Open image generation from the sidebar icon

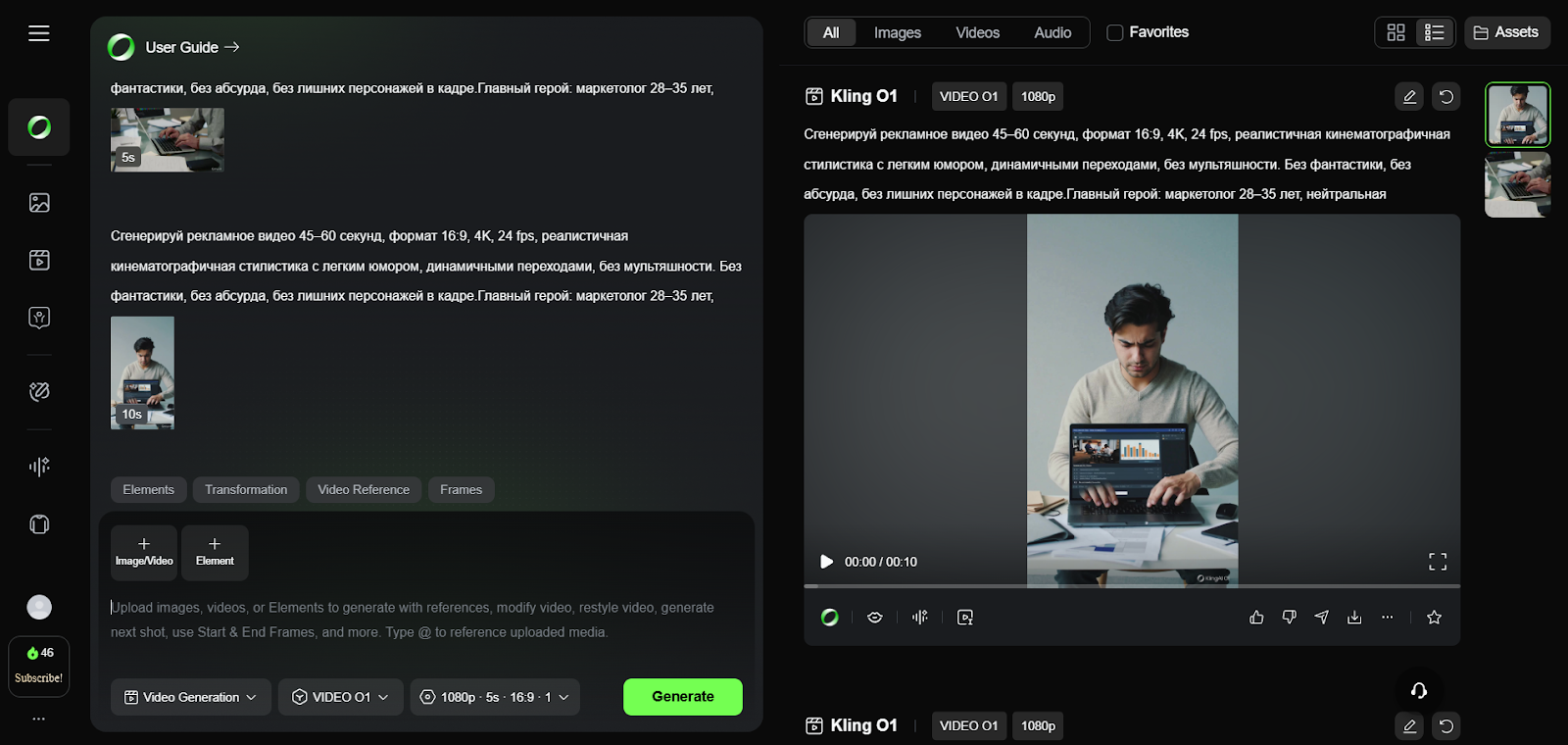pos(39,203)
